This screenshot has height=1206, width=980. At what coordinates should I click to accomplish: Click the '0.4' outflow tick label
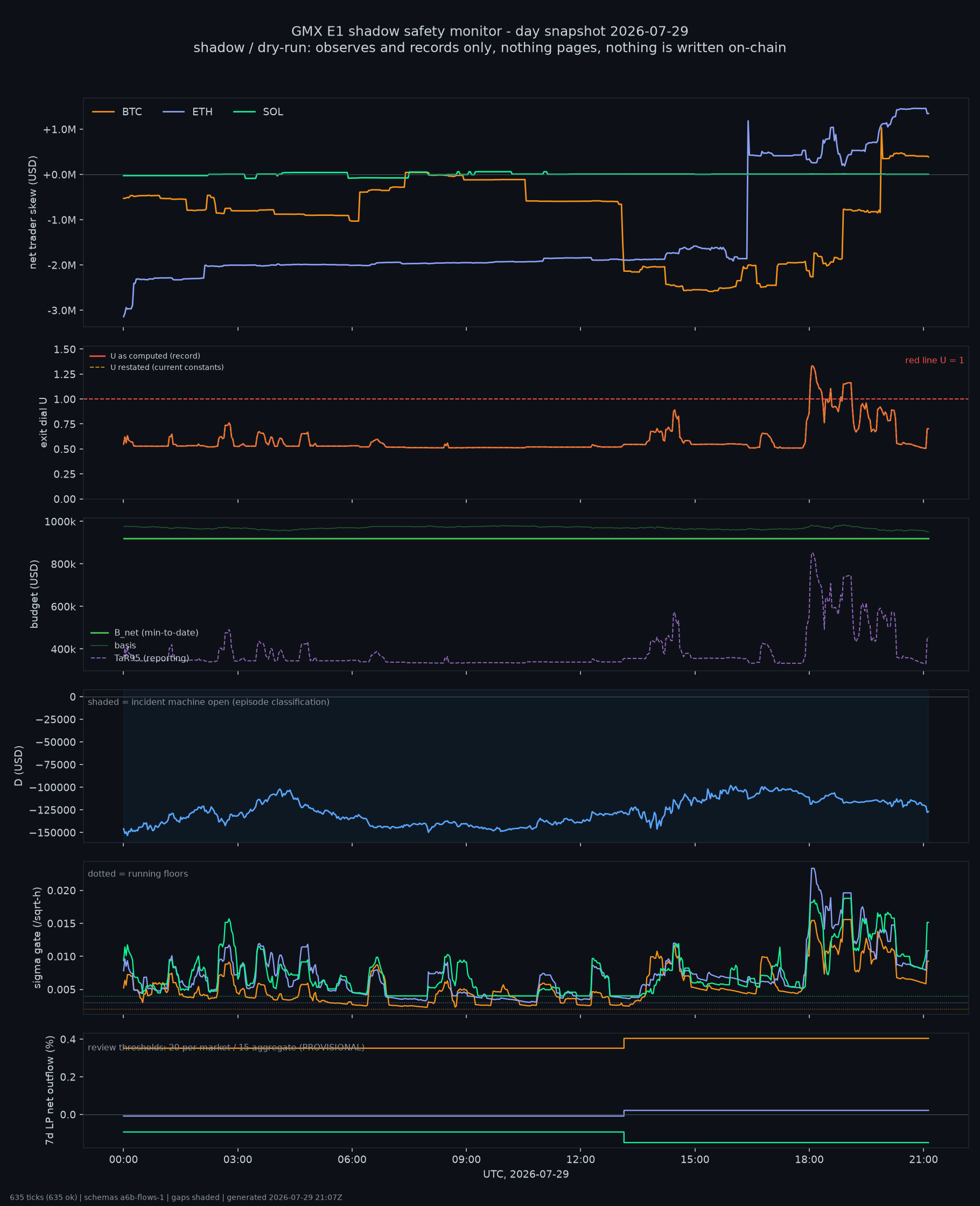coord(68,1039)
